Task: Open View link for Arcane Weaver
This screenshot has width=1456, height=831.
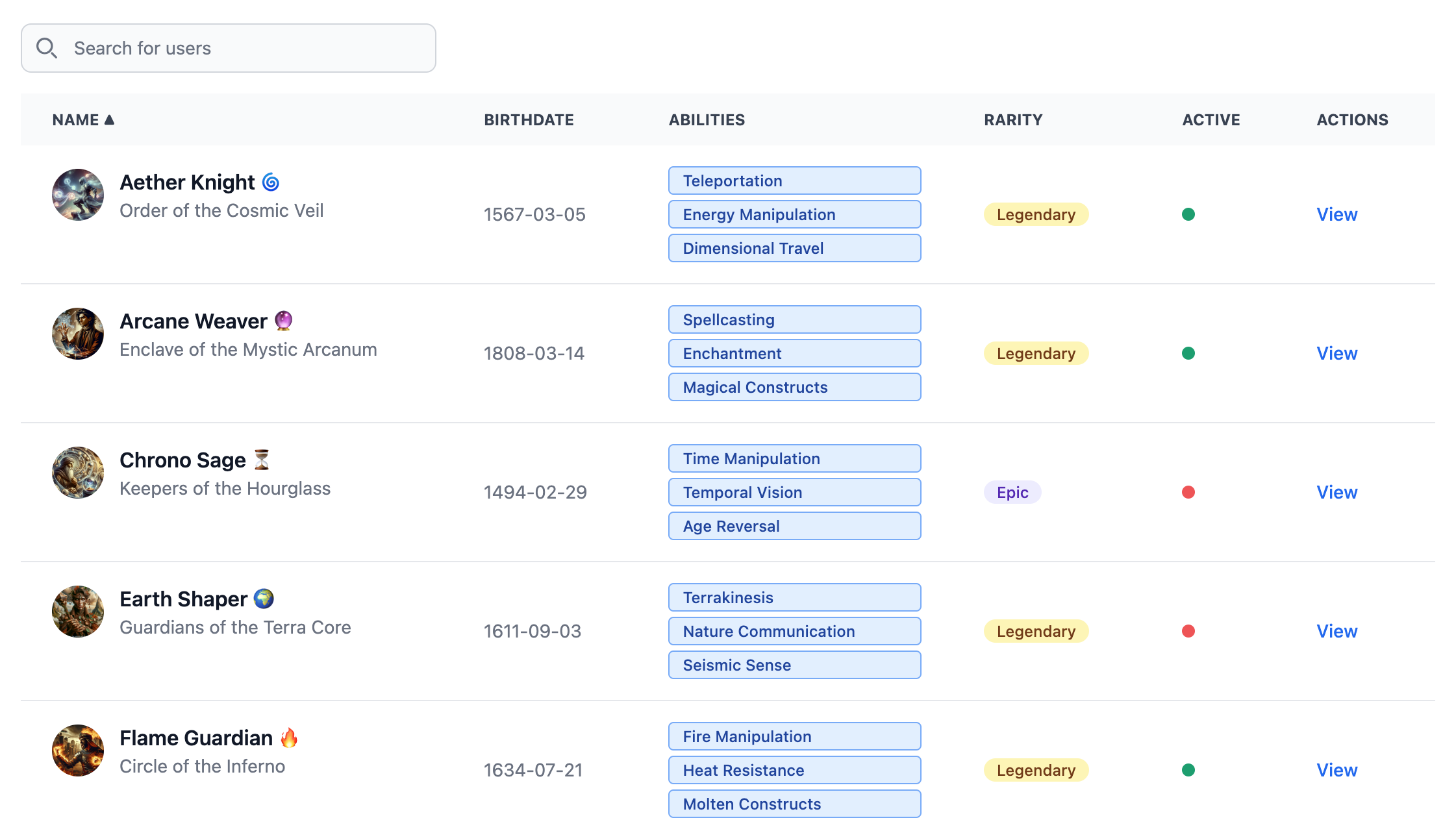Action: coord(1337,353)
